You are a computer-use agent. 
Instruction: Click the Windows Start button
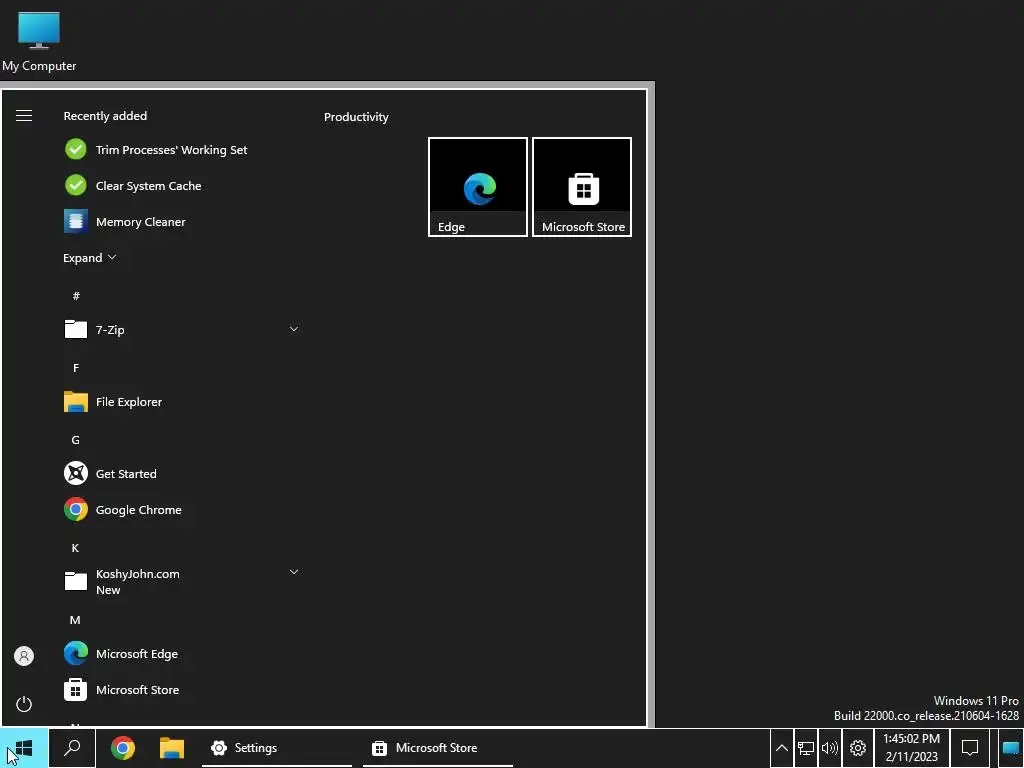point(24,748)
